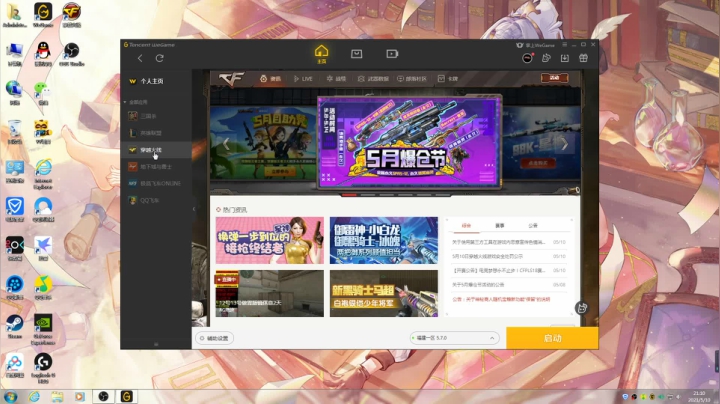Open the download manager icon in WeGame
Image resolution: width=720 pixels, height=404 pixels.
[565, 58]
